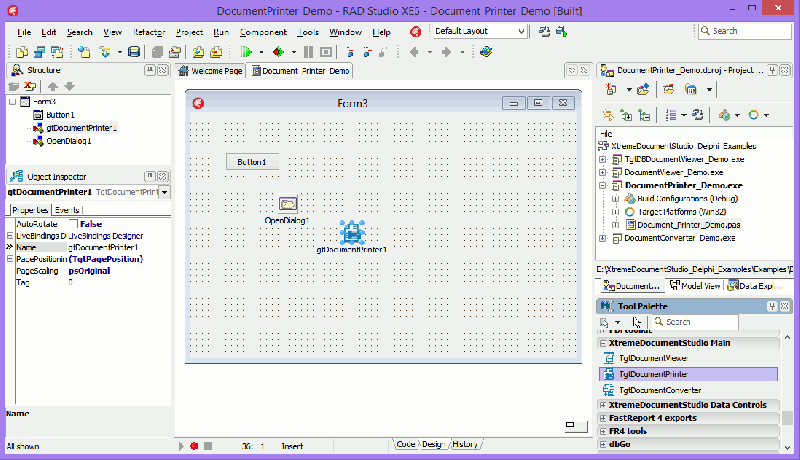Open the Model View tab

click(694, 286)
